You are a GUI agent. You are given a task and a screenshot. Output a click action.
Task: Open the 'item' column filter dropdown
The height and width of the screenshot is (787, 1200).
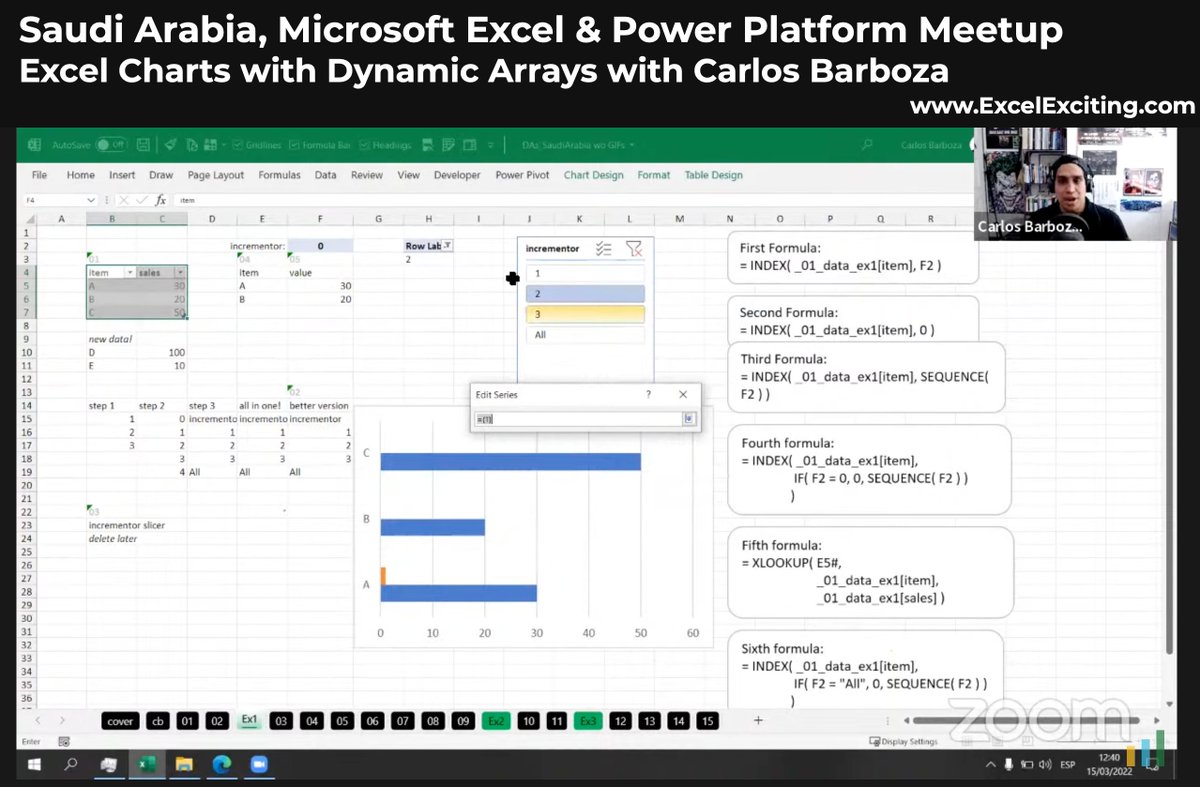point(129,272)
